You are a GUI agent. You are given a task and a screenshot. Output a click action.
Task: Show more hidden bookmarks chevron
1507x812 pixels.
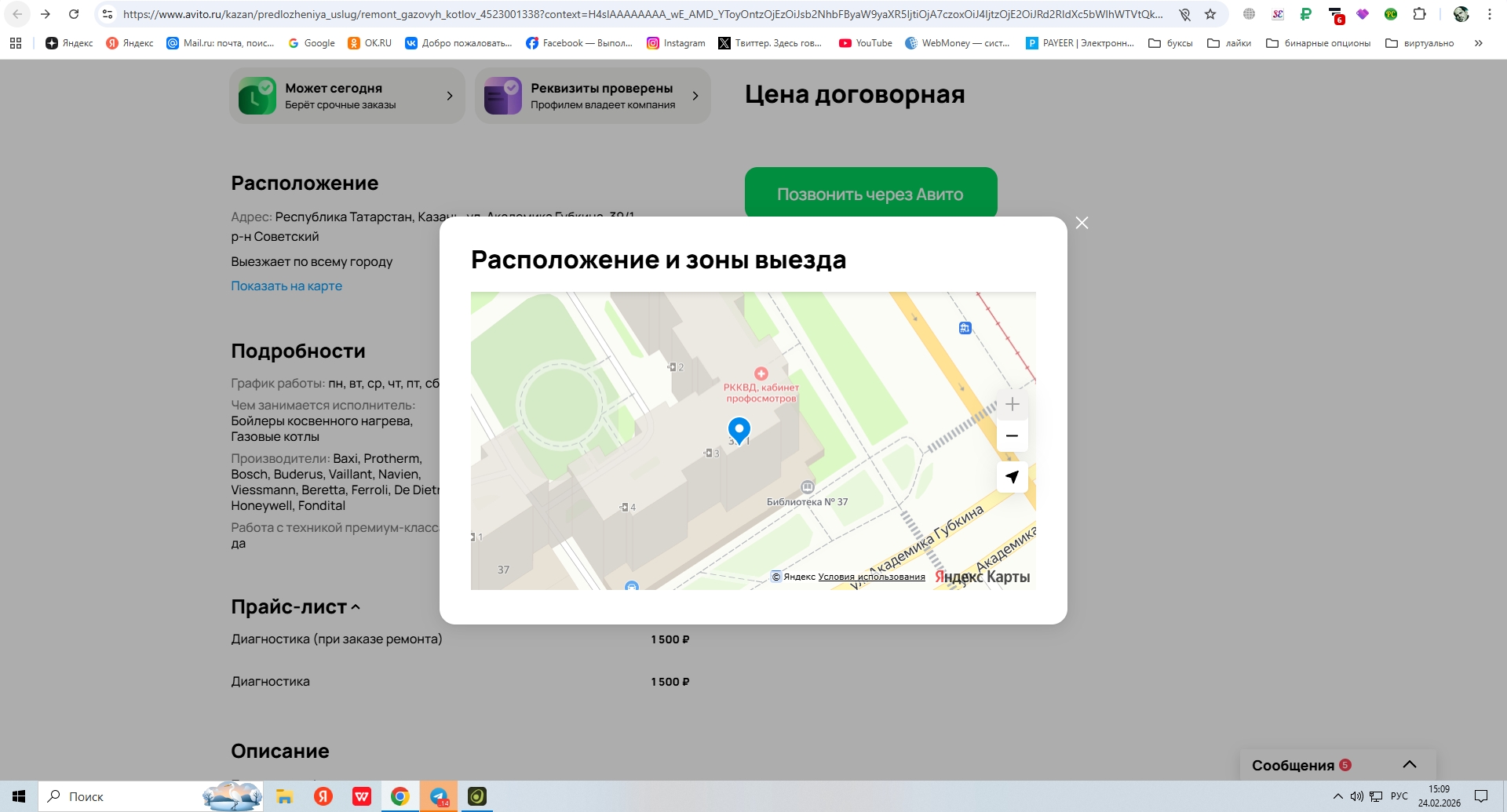point(1478,43)
